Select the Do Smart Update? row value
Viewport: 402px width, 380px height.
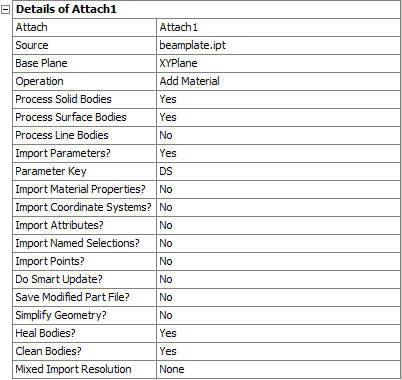pyautogui.click(x=278, y=279)
